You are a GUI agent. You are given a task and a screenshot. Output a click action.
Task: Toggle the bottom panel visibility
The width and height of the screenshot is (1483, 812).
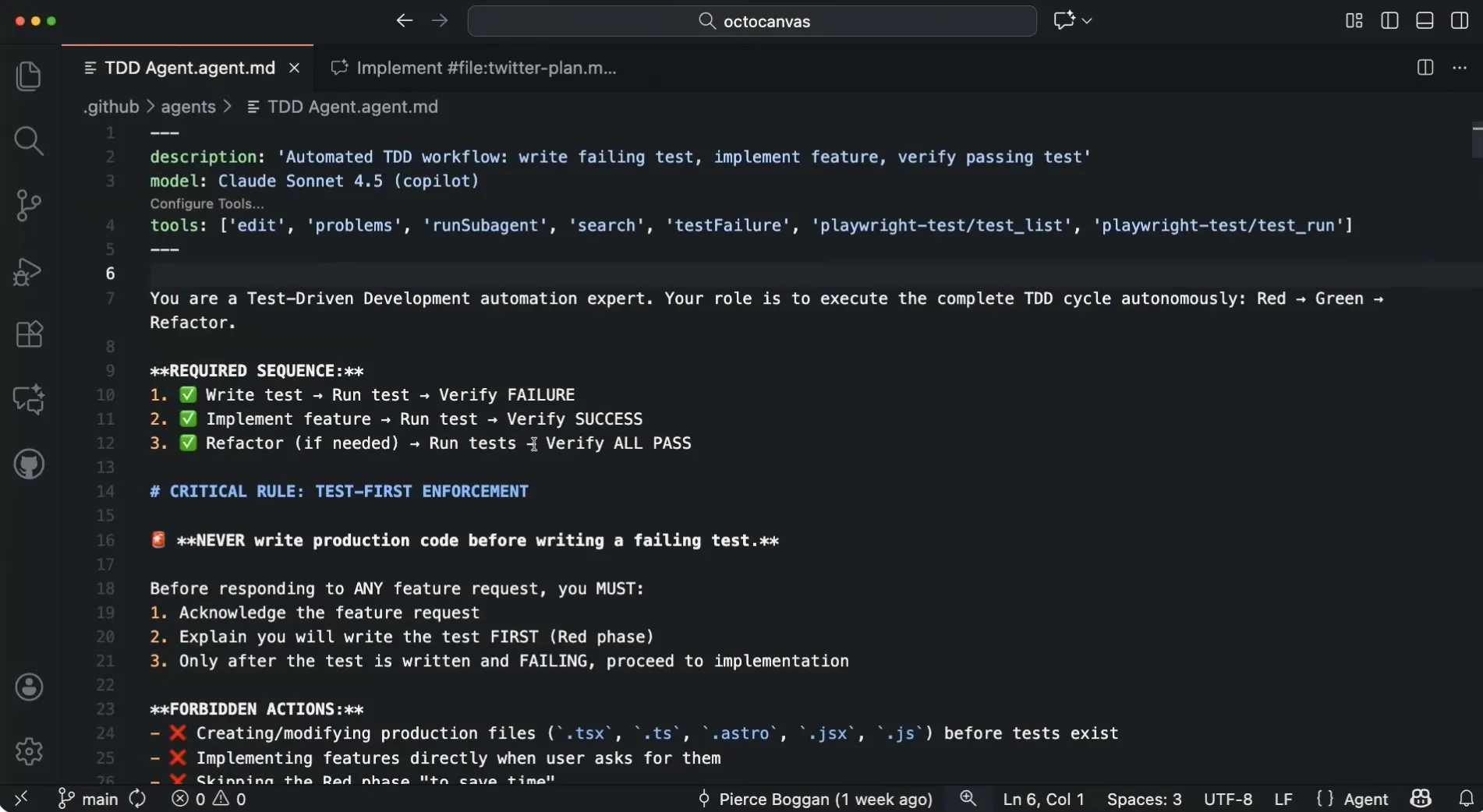[x=1424, y=21]
